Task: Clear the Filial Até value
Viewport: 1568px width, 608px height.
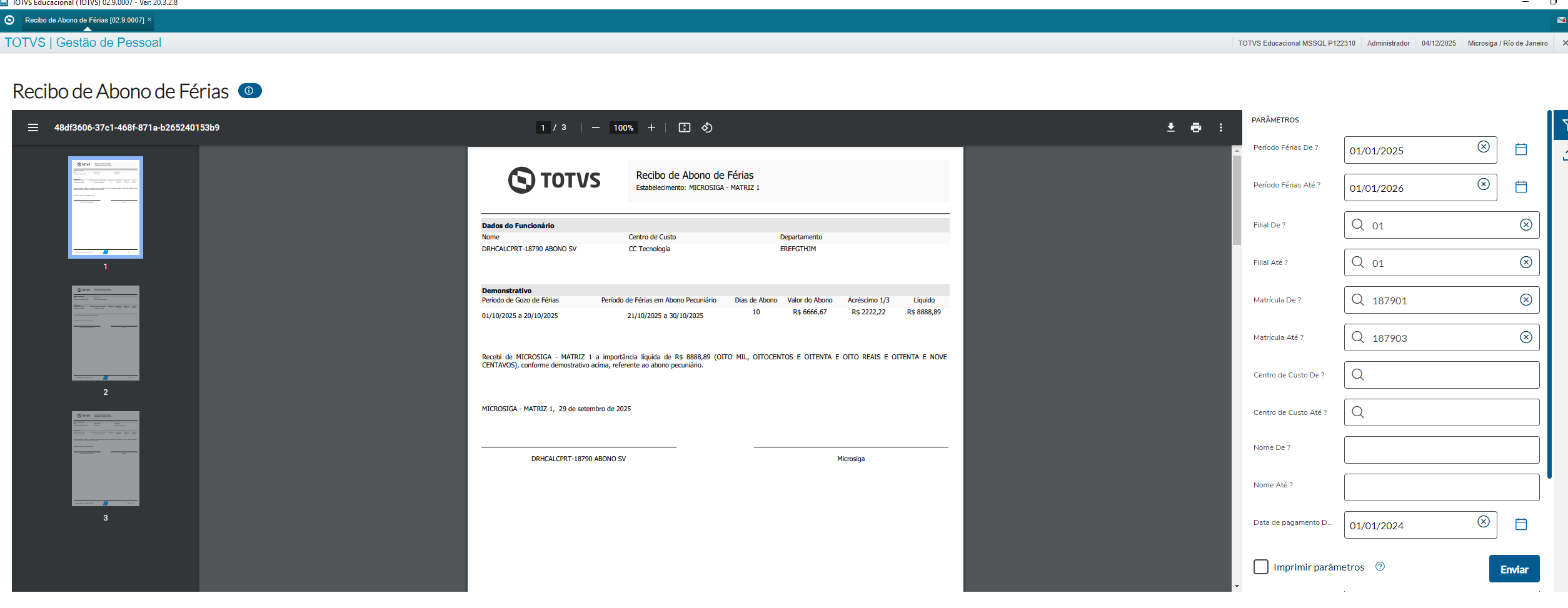Action: pos(1526,262)
